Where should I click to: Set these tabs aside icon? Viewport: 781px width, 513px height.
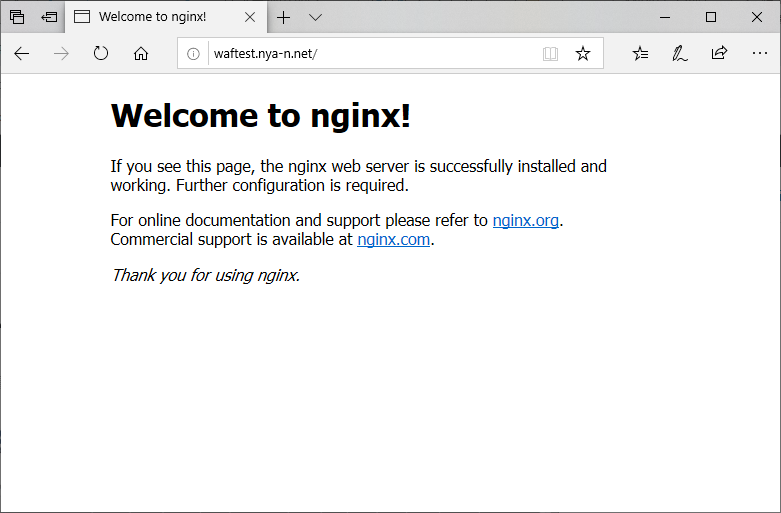49,17
